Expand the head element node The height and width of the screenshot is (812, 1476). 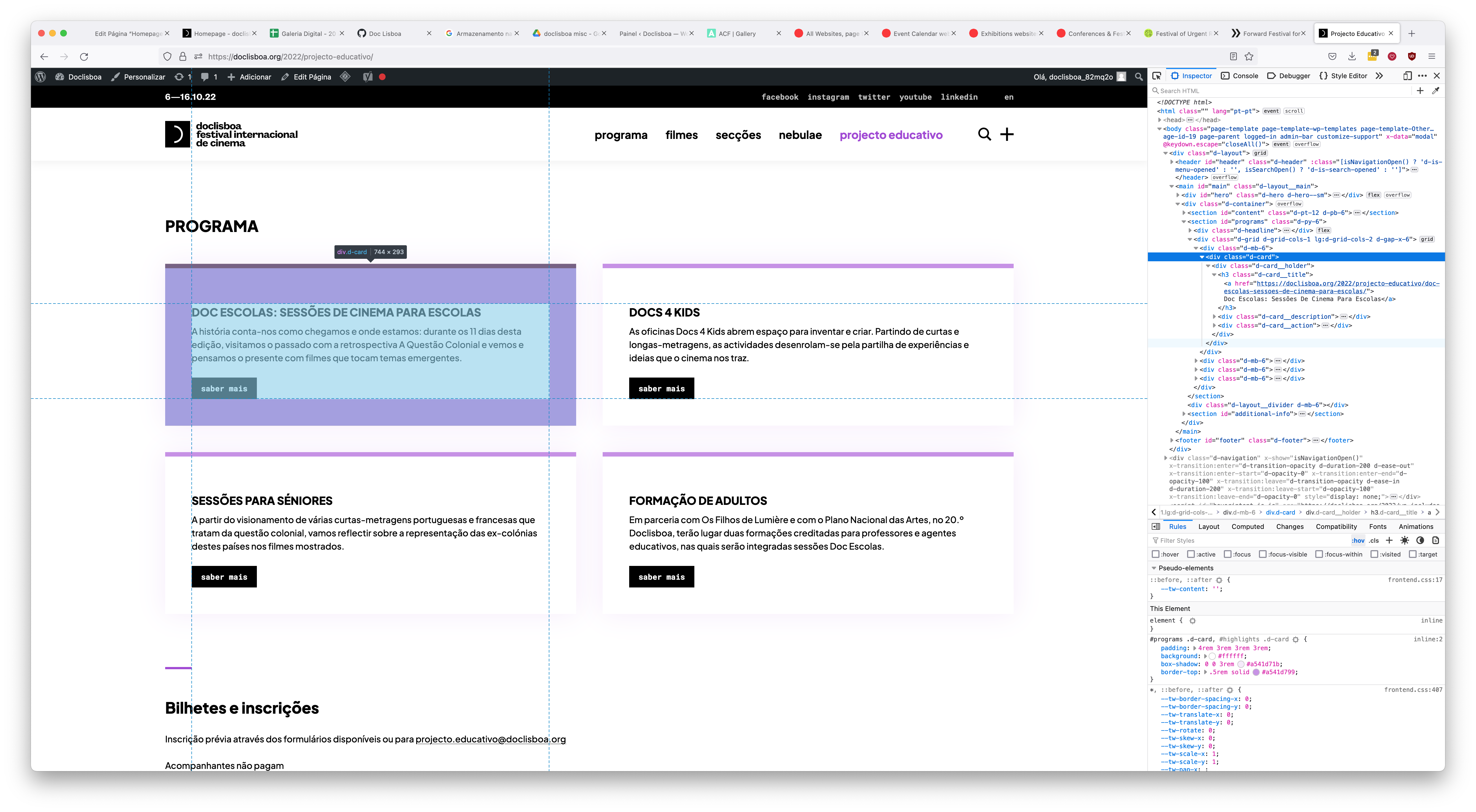[1160, 120]
